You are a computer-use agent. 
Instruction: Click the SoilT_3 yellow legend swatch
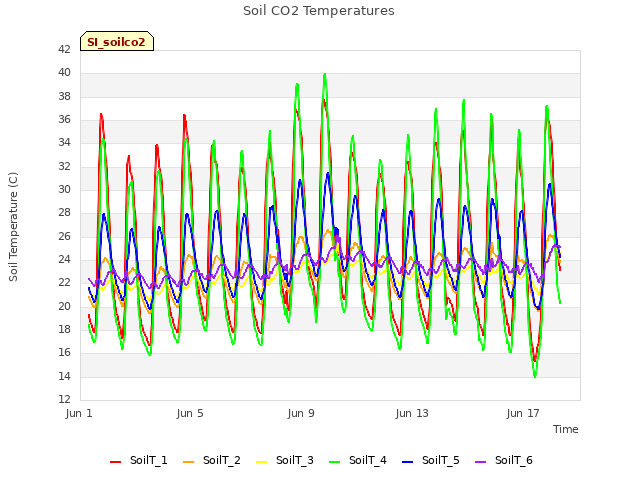pos(262,462)
